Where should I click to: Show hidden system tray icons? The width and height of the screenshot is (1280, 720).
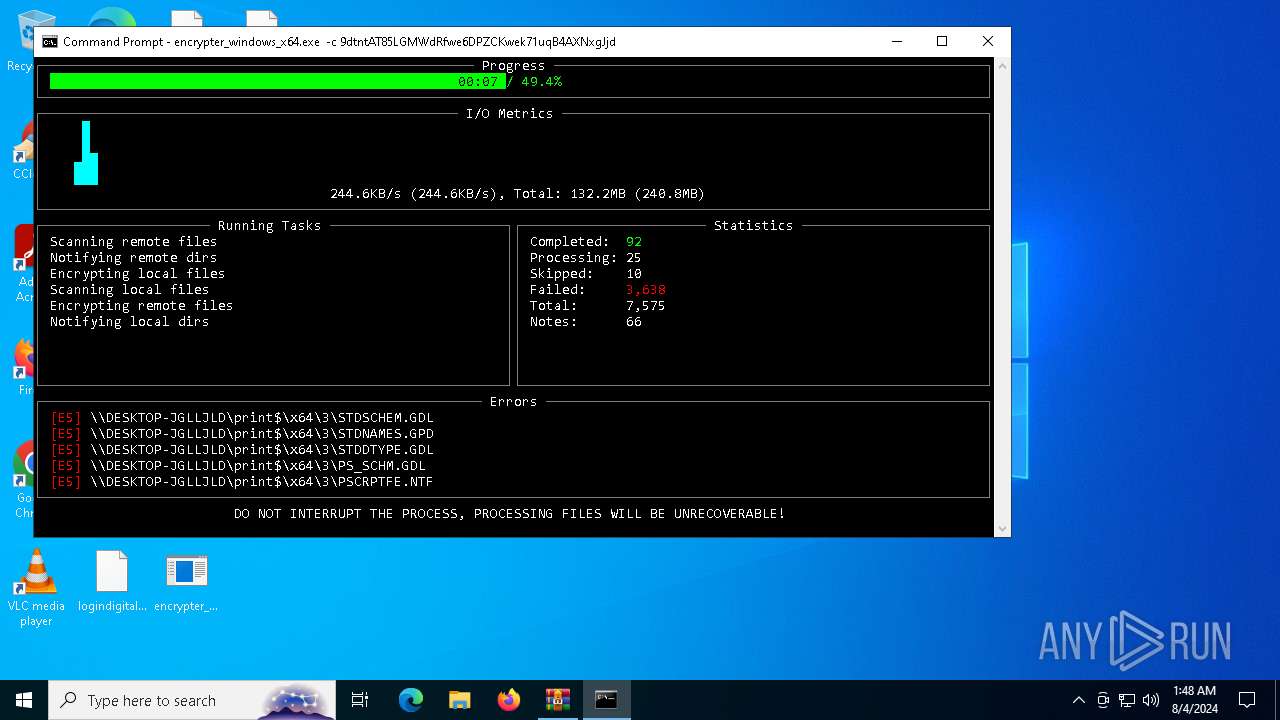coord(1078,700)
